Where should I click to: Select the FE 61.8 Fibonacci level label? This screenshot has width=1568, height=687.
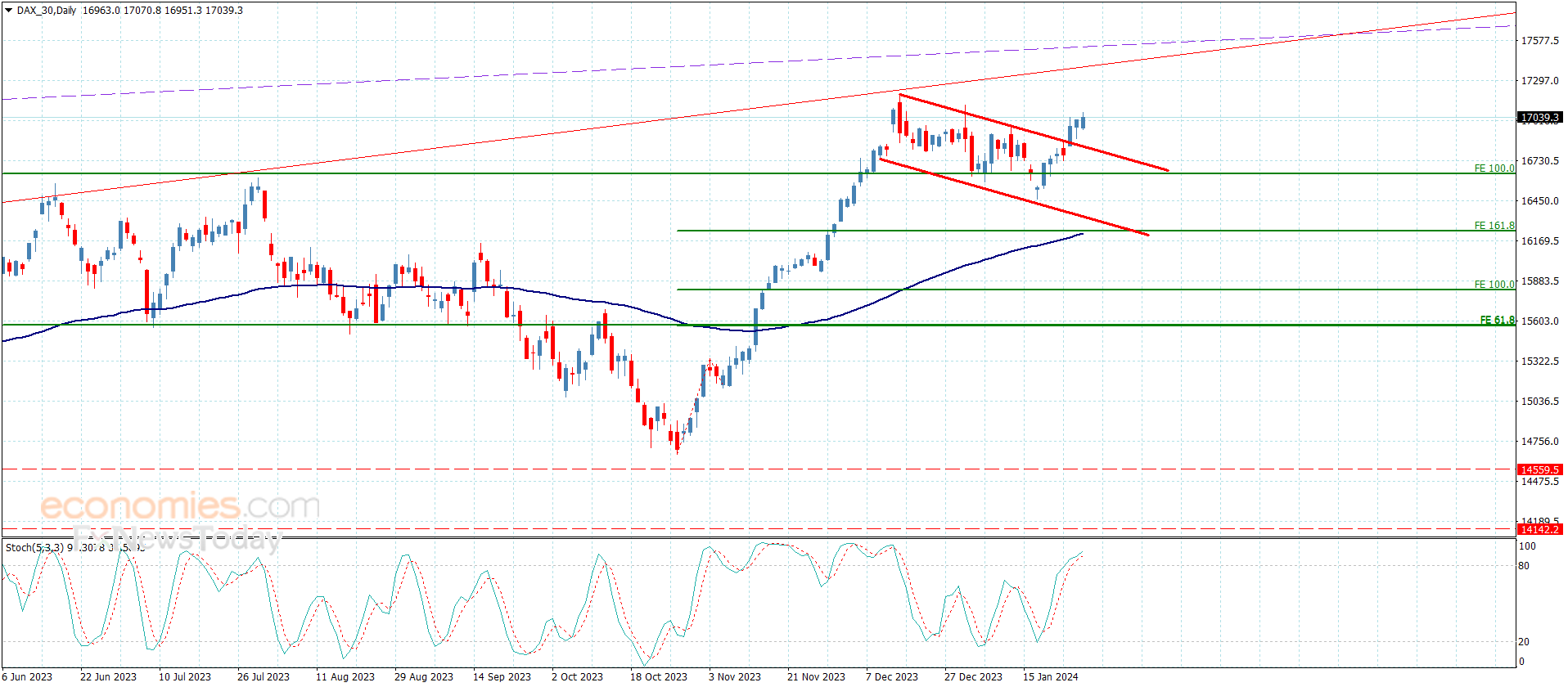[x=1497, y=320]
